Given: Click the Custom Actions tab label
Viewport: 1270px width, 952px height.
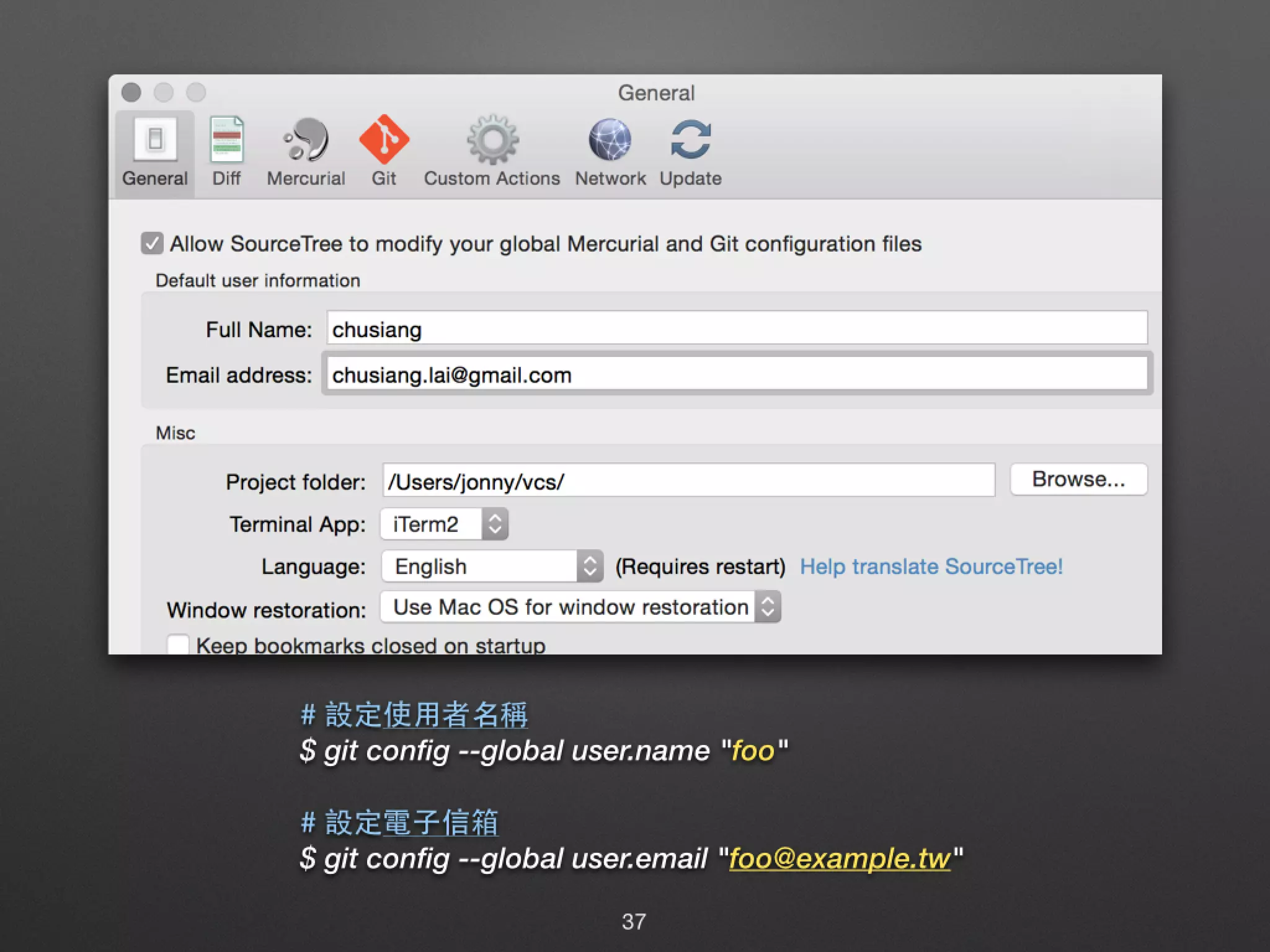Looking at the screenshot, I should point(492,178).
